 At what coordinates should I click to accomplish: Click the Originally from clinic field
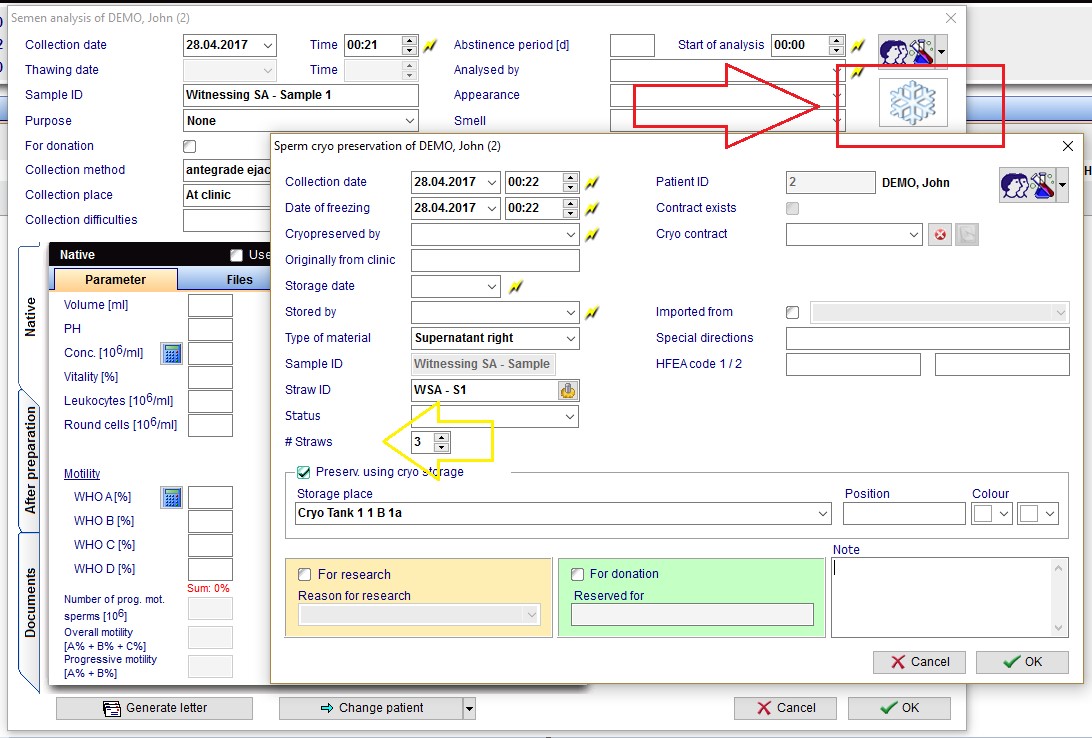click(495, 260)
